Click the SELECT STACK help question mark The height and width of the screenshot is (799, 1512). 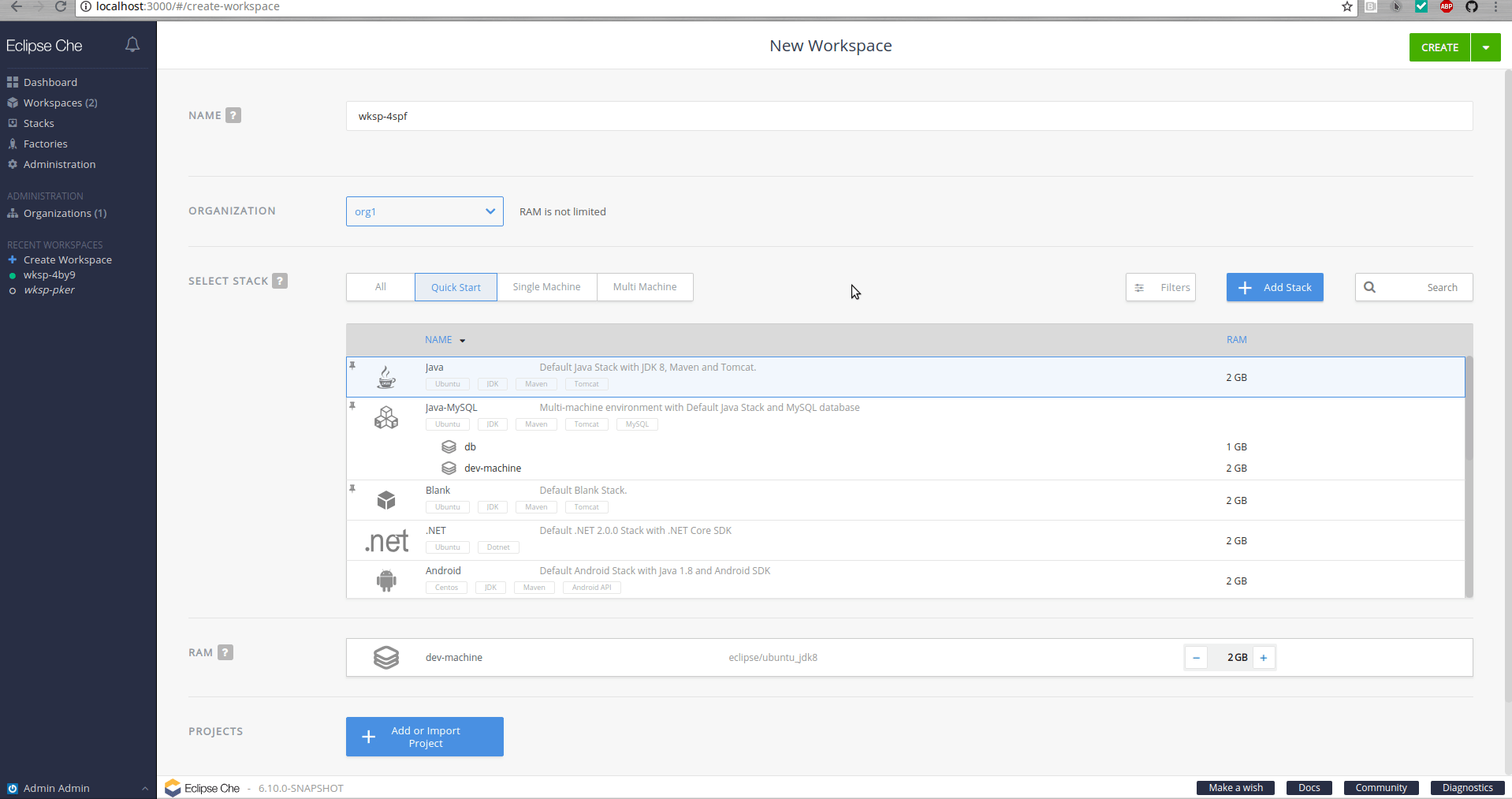[x=280, y=281]
